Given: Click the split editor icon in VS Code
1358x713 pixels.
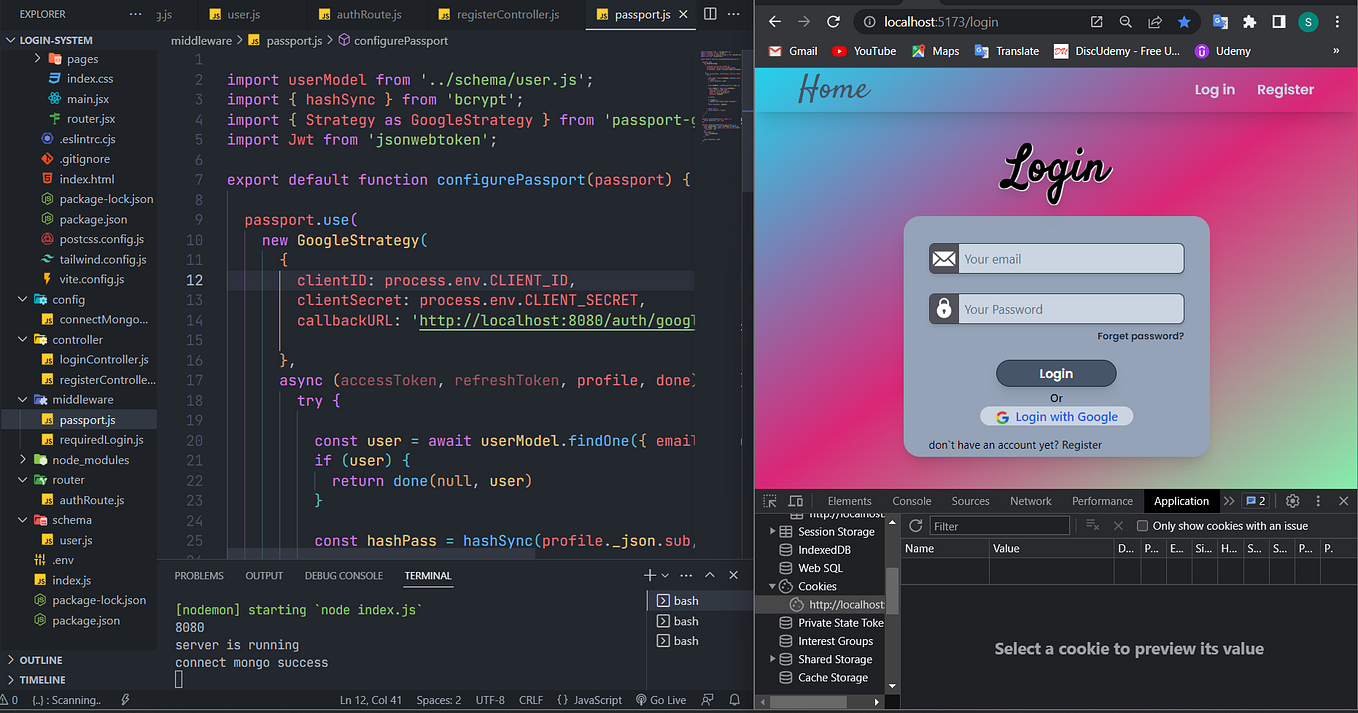Looking at the screenshot, I should point(711,12).
